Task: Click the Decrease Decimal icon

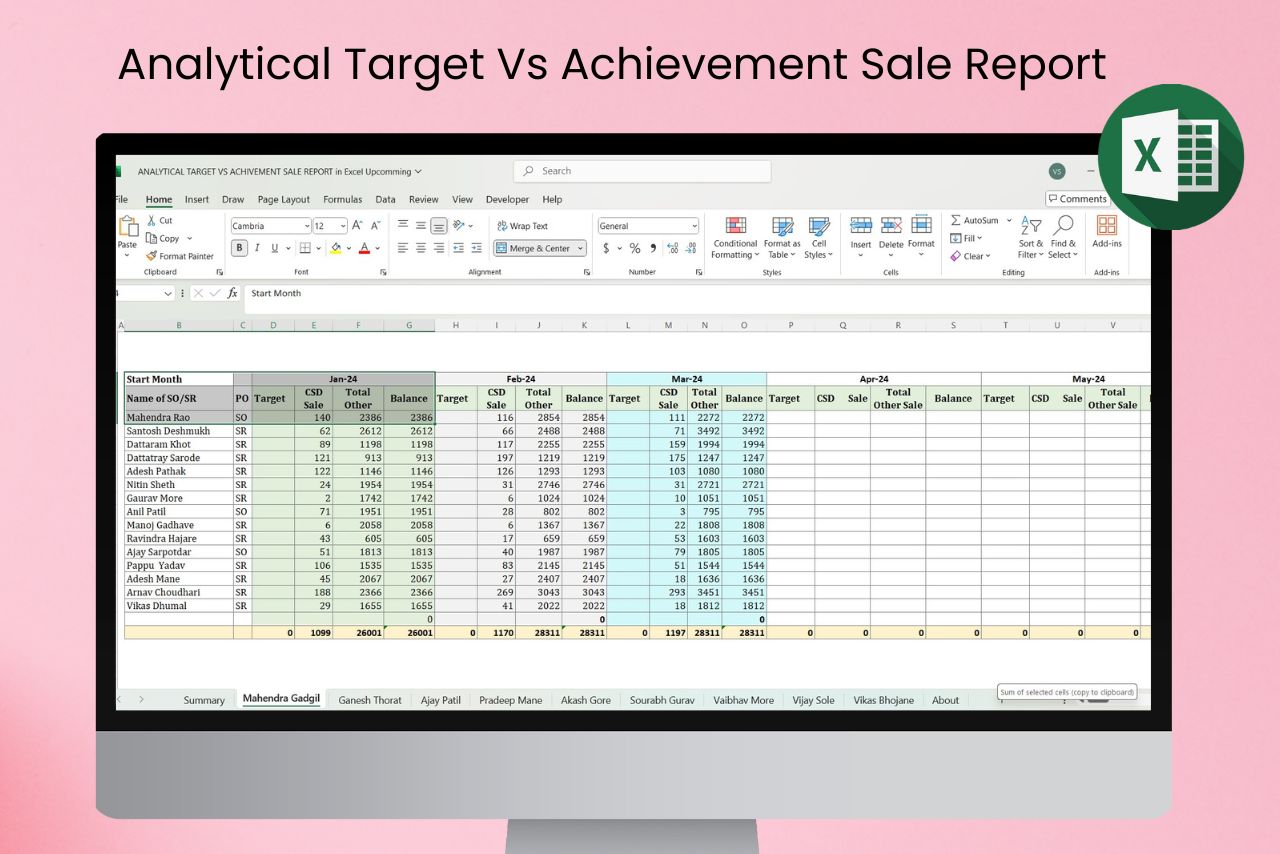Action: (x=690, y=248)
